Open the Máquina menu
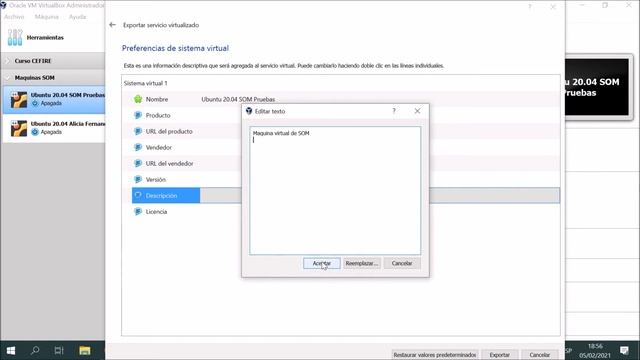This screenshot has width=640, height=360. [x=47, y=17]
